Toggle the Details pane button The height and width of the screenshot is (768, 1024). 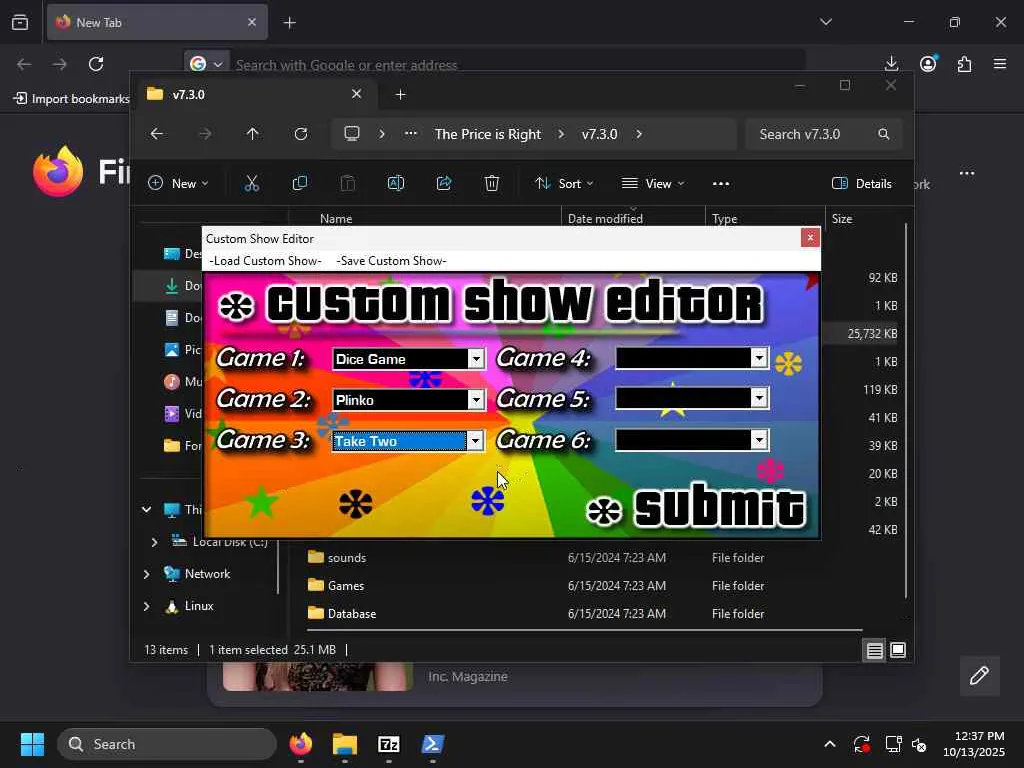click(x=862, y=184)
